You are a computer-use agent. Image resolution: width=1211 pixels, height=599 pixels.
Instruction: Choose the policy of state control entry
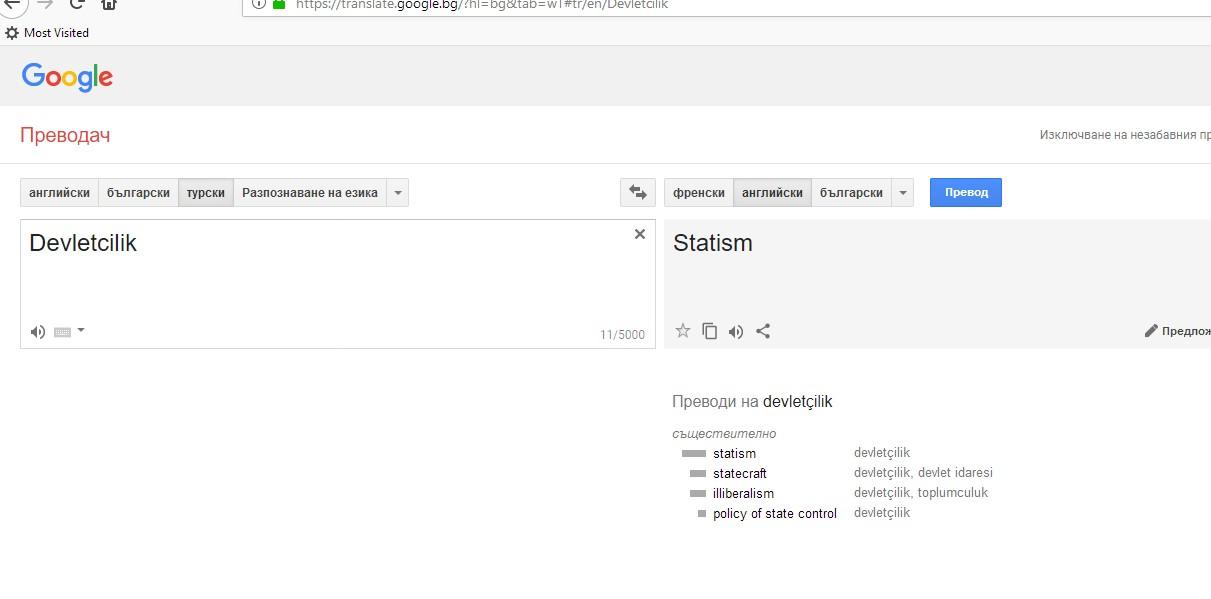click(775, 513)
